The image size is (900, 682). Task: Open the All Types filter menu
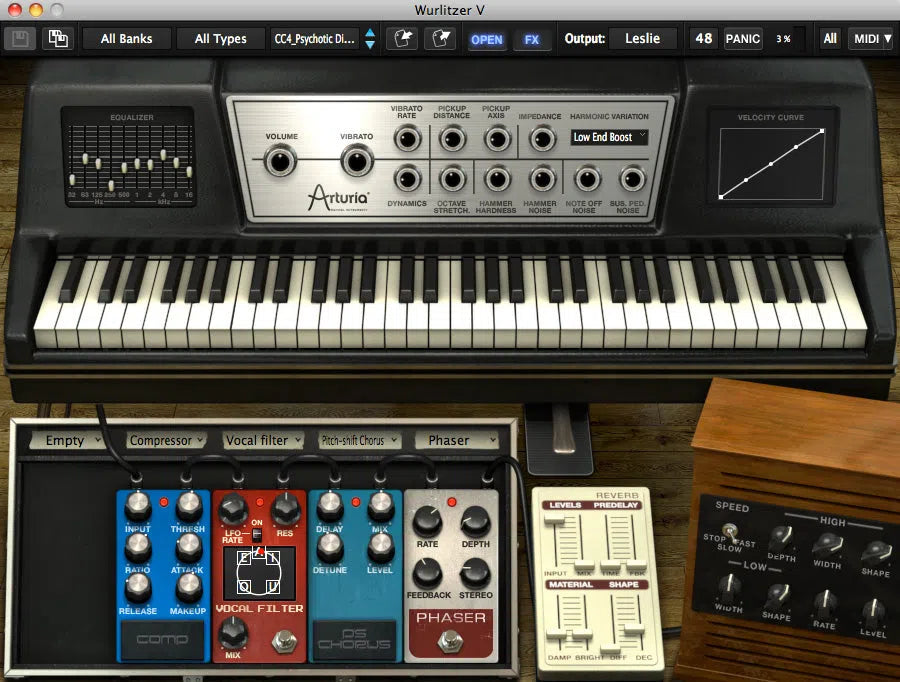(x=220, y=39)
